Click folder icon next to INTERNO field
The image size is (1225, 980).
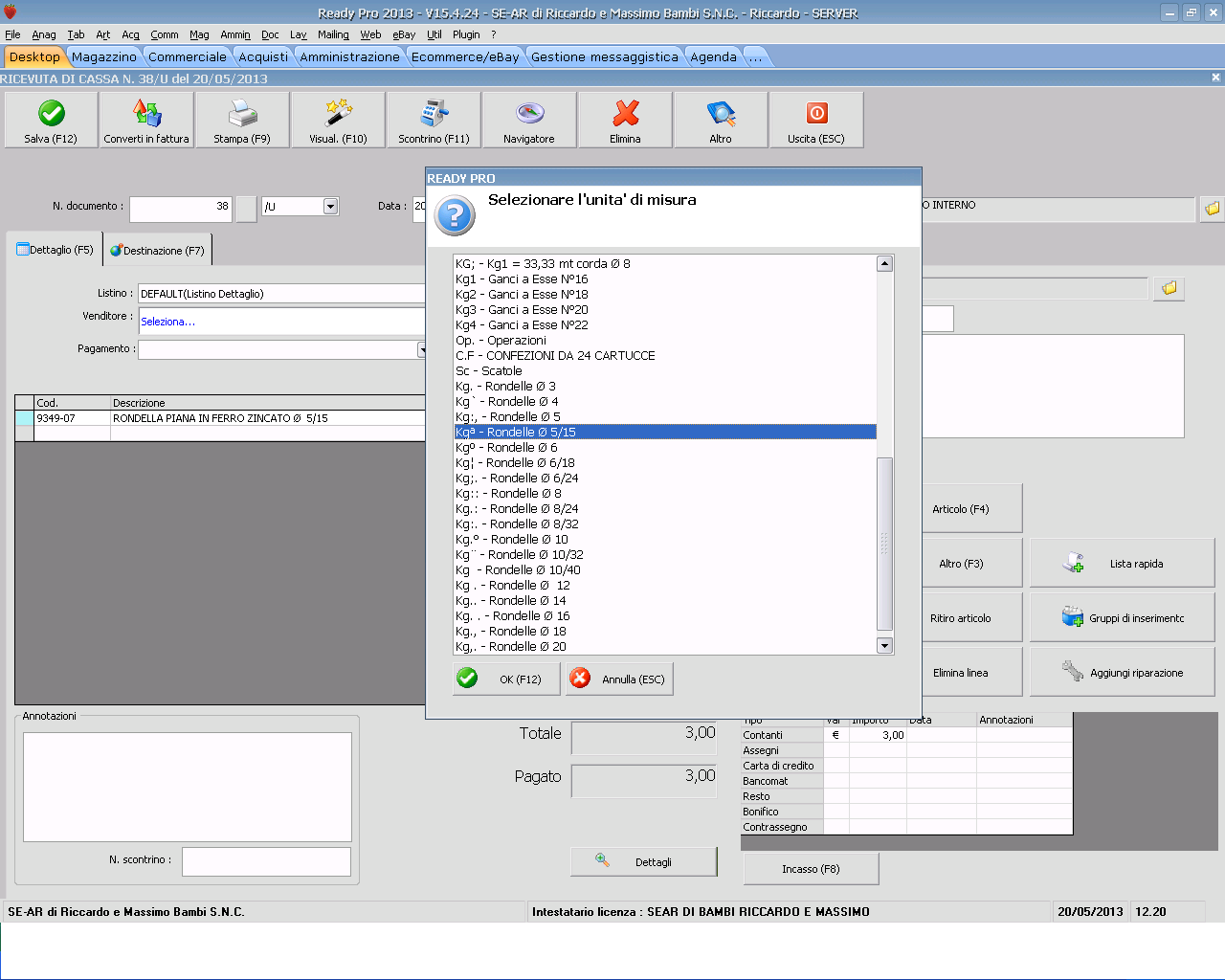[1212, 208]
